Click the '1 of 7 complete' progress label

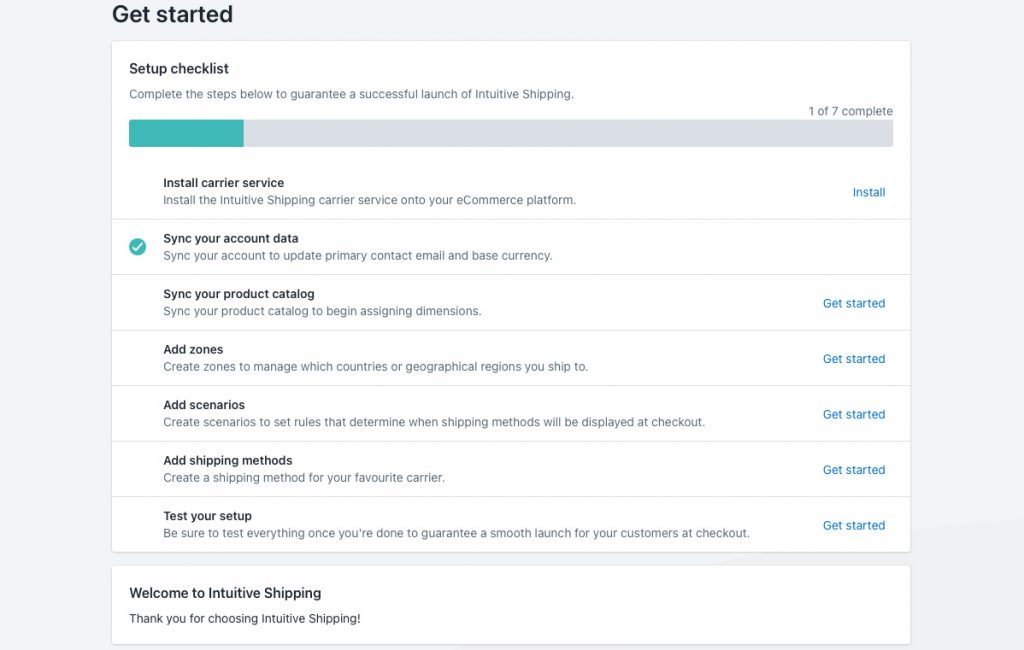pyautogui.click(x=850, y=111)
